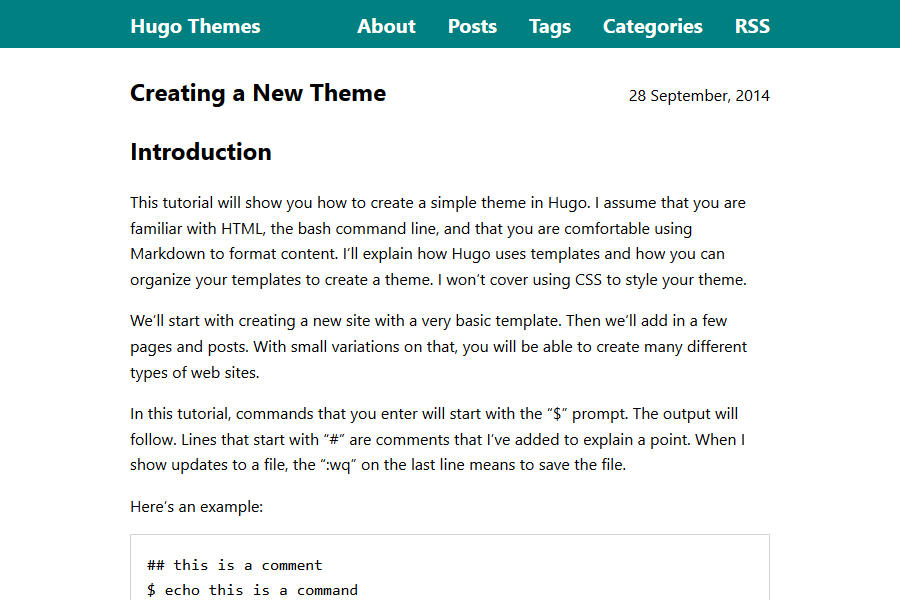Click the Introduction heading
Viewport: 900px width, 600px height.
(201, 152)
